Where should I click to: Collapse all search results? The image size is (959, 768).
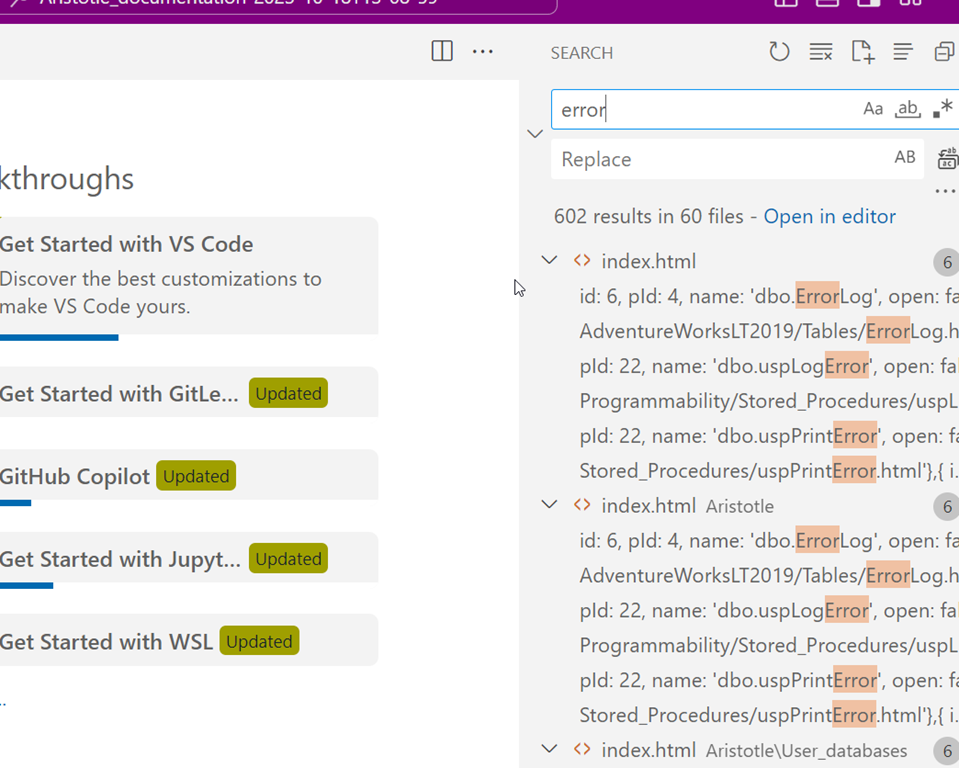(x=943, y=52)
